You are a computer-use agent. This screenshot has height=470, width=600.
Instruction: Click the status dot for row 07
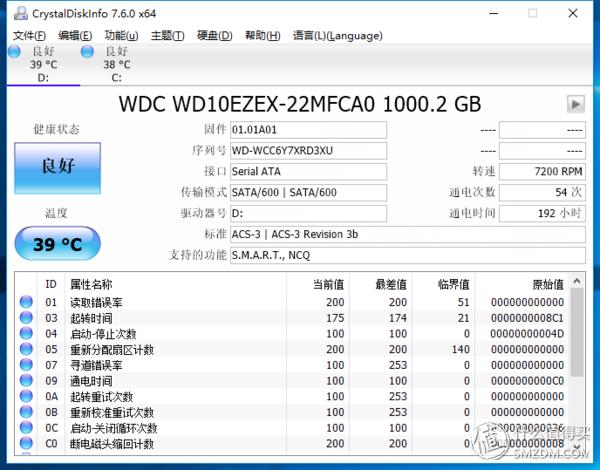(26, 364)
